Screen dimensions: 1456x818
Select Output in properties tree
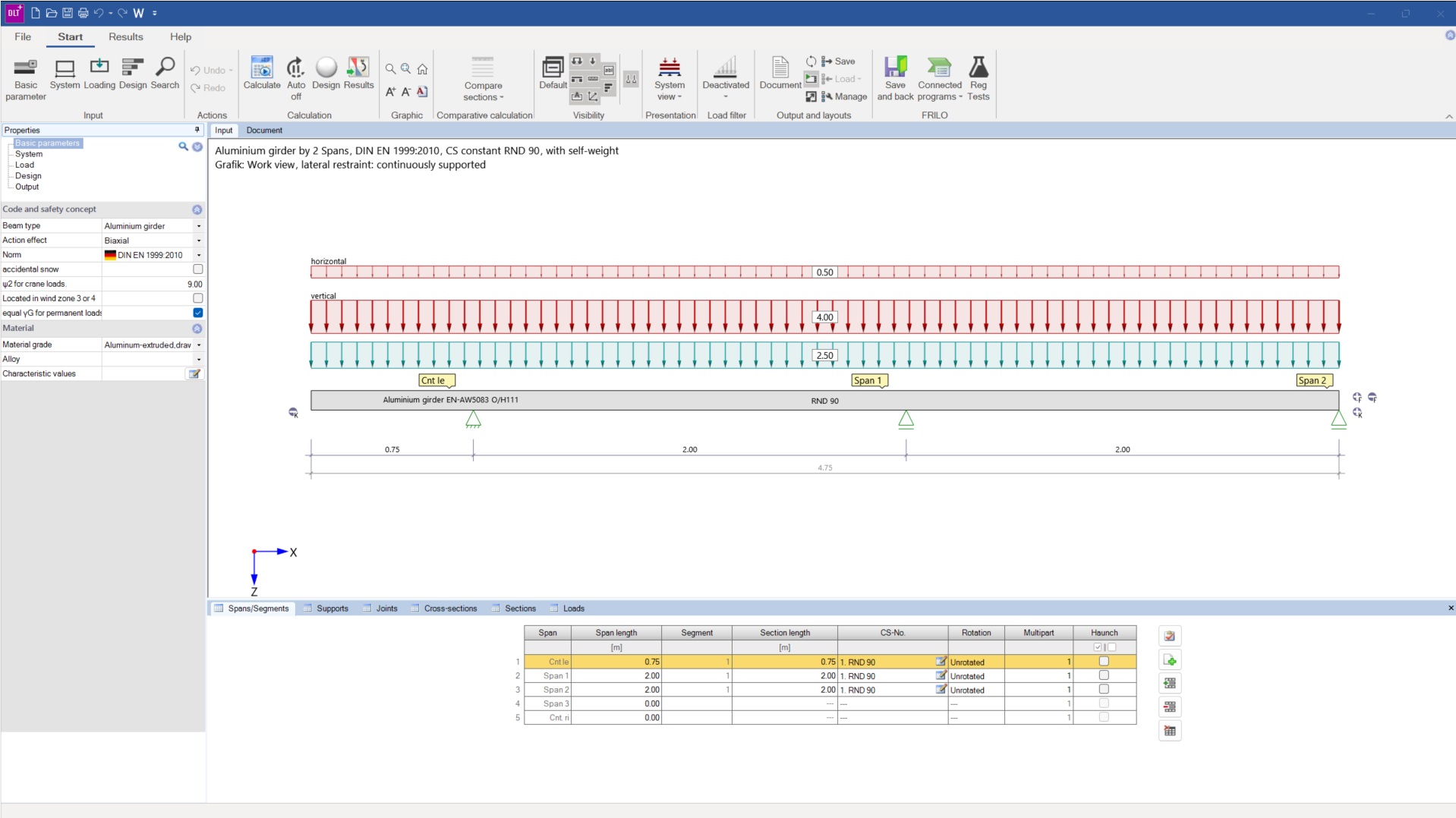[x=27, y=187]
